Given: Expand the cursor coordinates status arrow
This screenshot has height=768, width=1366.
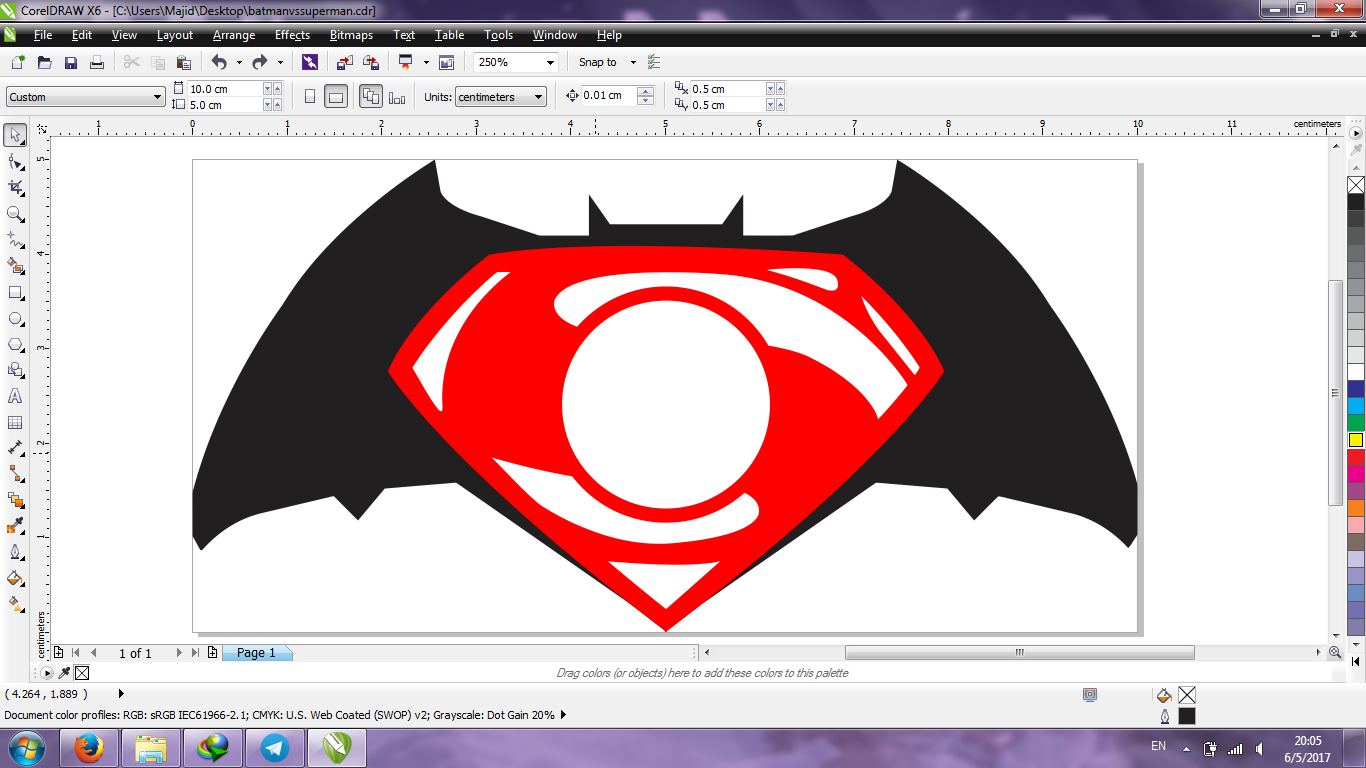Looking at the screenshot, I should [x=121, y=693].
